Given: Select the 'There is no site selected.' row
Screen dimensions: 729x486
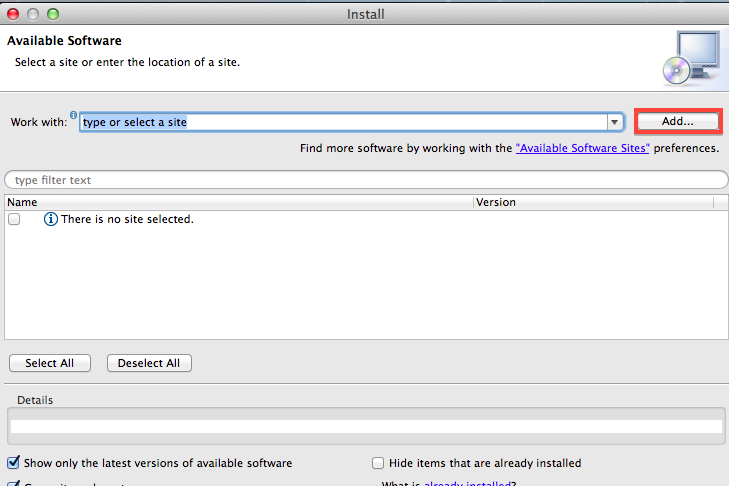Looking at the screenshot, I should pos(366,219).
